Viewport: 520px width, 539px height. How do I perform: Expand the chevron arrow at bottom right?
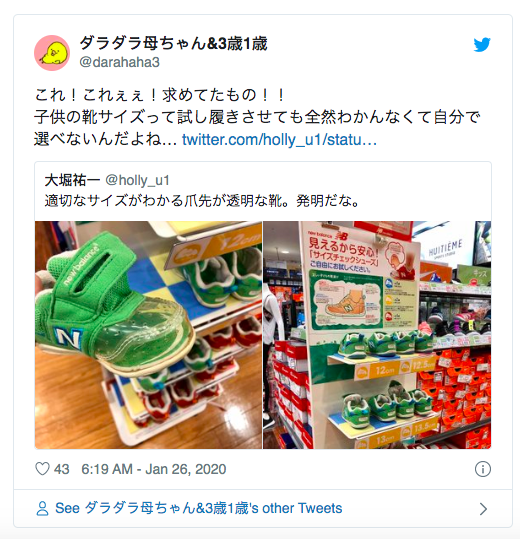(483, 509)
